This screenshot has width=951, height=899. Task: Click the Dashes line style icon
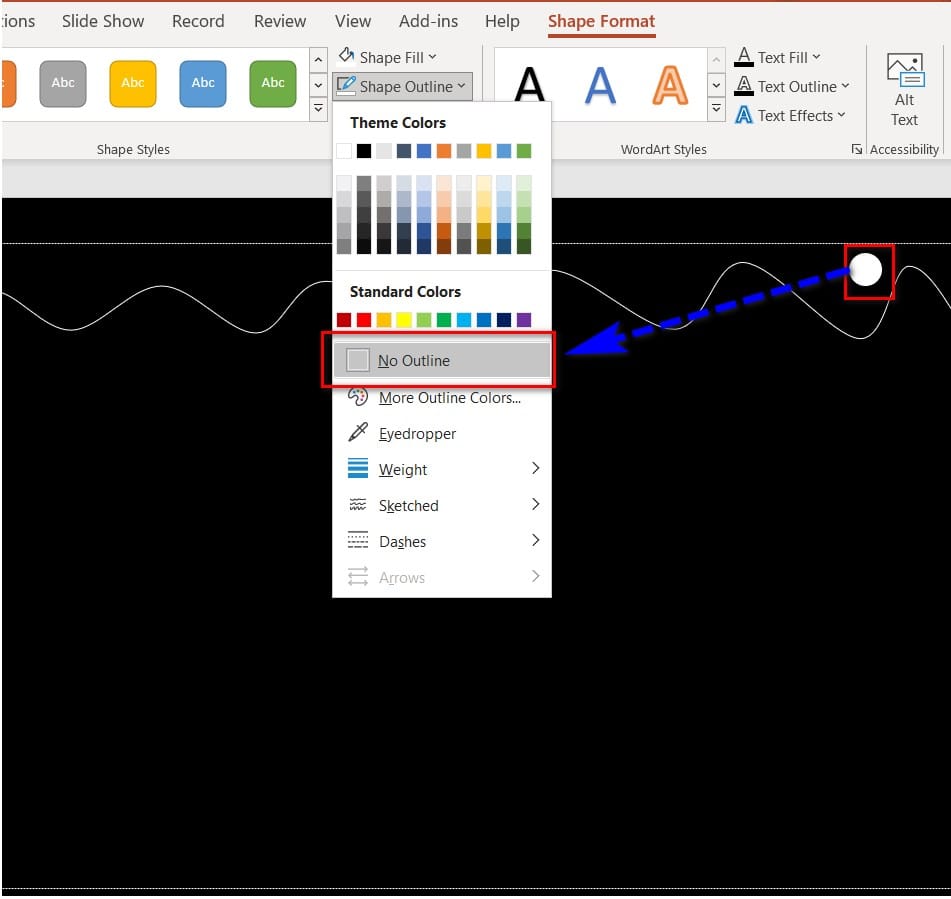[x=358, y=540]
